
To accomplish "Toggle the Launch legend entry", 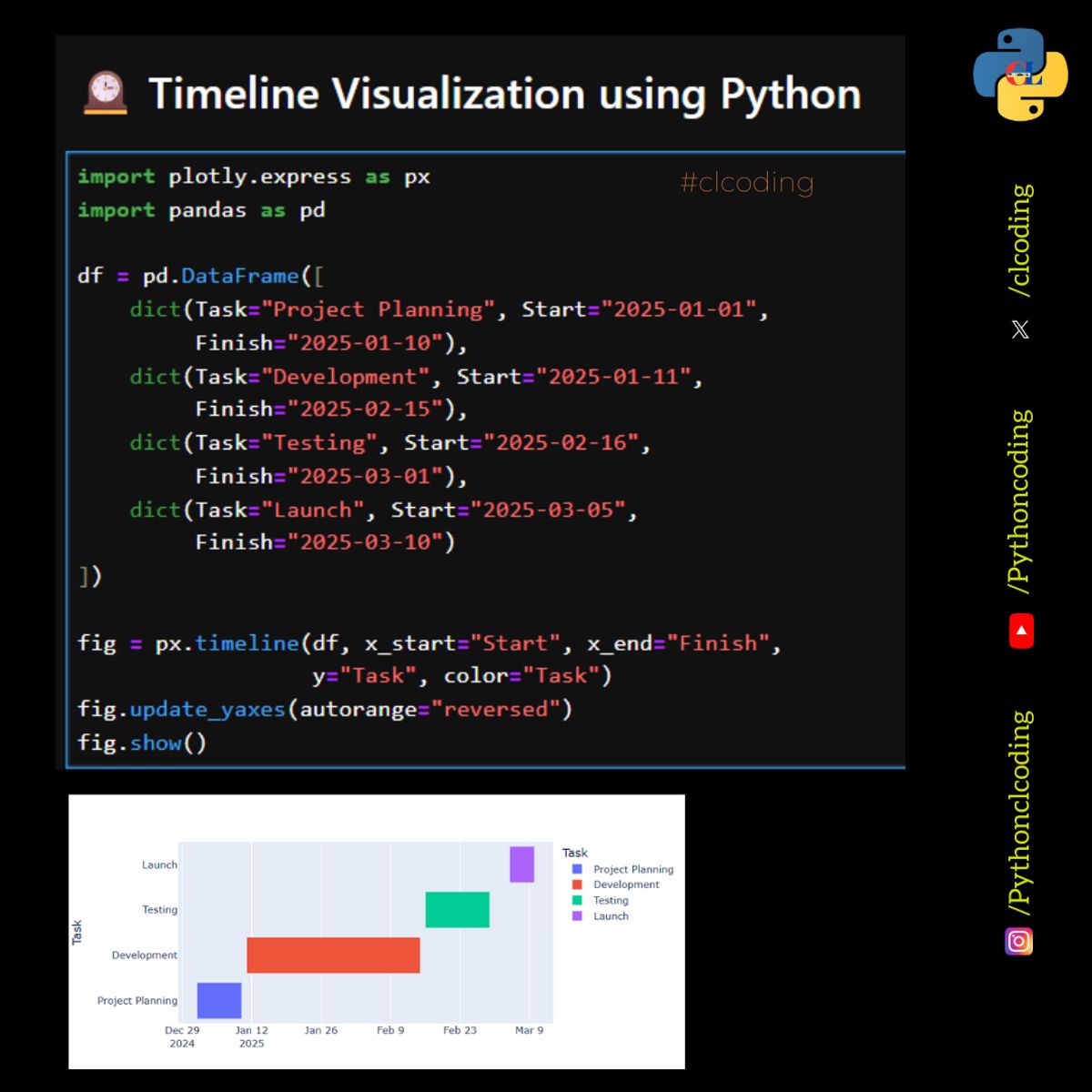I will 610,916.
